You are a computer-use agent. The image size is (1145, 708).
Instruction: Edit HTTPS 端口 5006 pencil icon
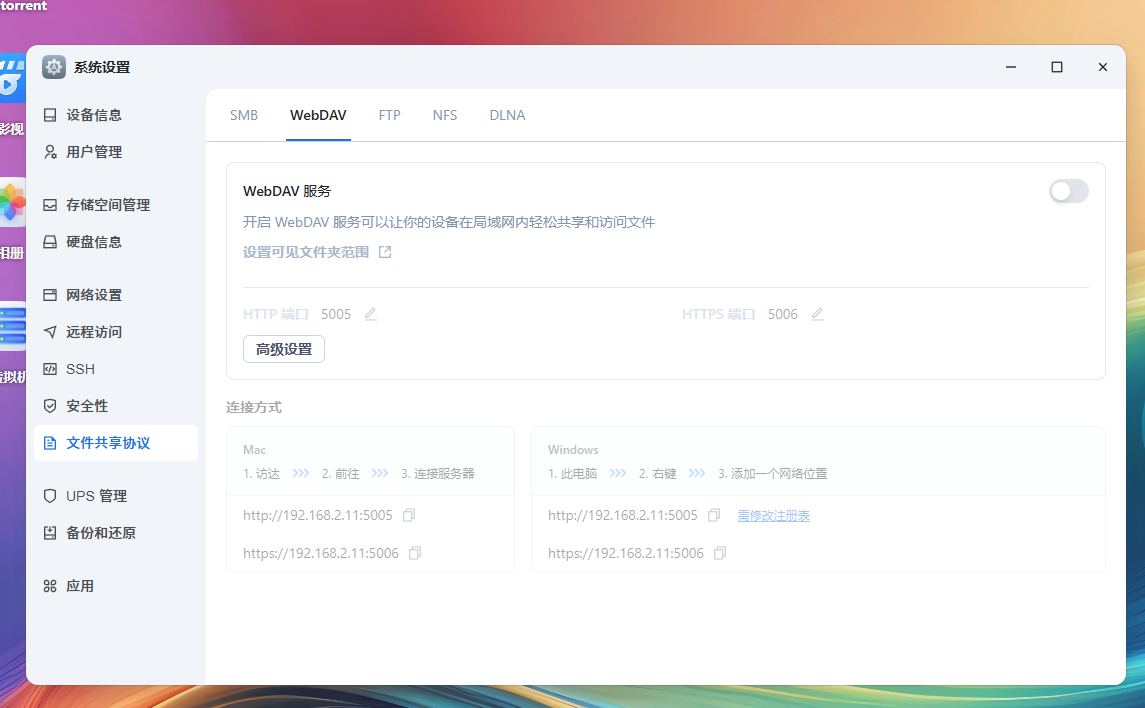[818, 314]
